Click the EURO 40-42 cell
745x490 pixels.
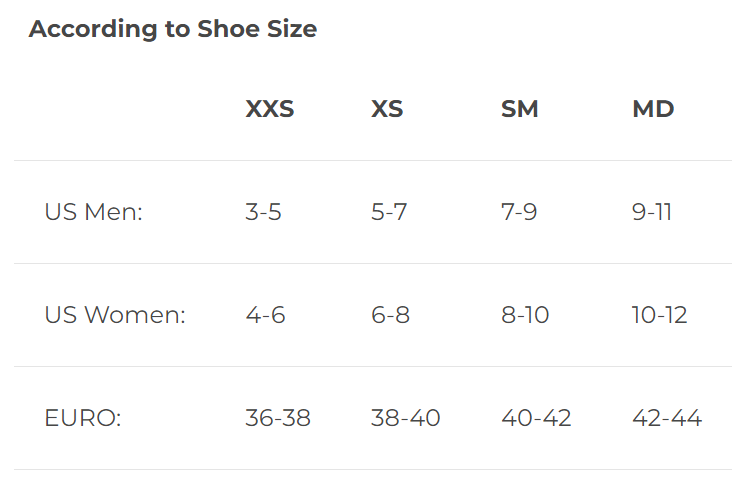tap(536, 418)
